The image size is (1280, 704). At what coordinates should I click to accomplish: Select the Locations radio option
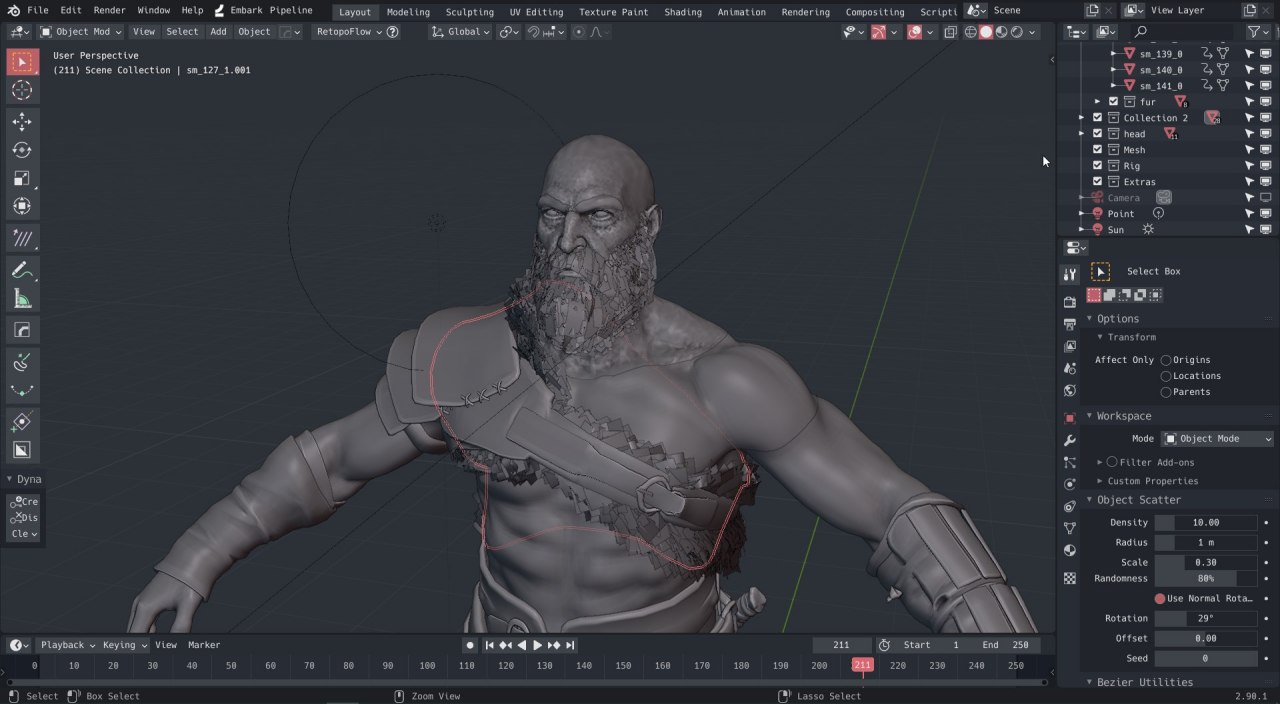pyautogui.click(x=1165, y=376)
